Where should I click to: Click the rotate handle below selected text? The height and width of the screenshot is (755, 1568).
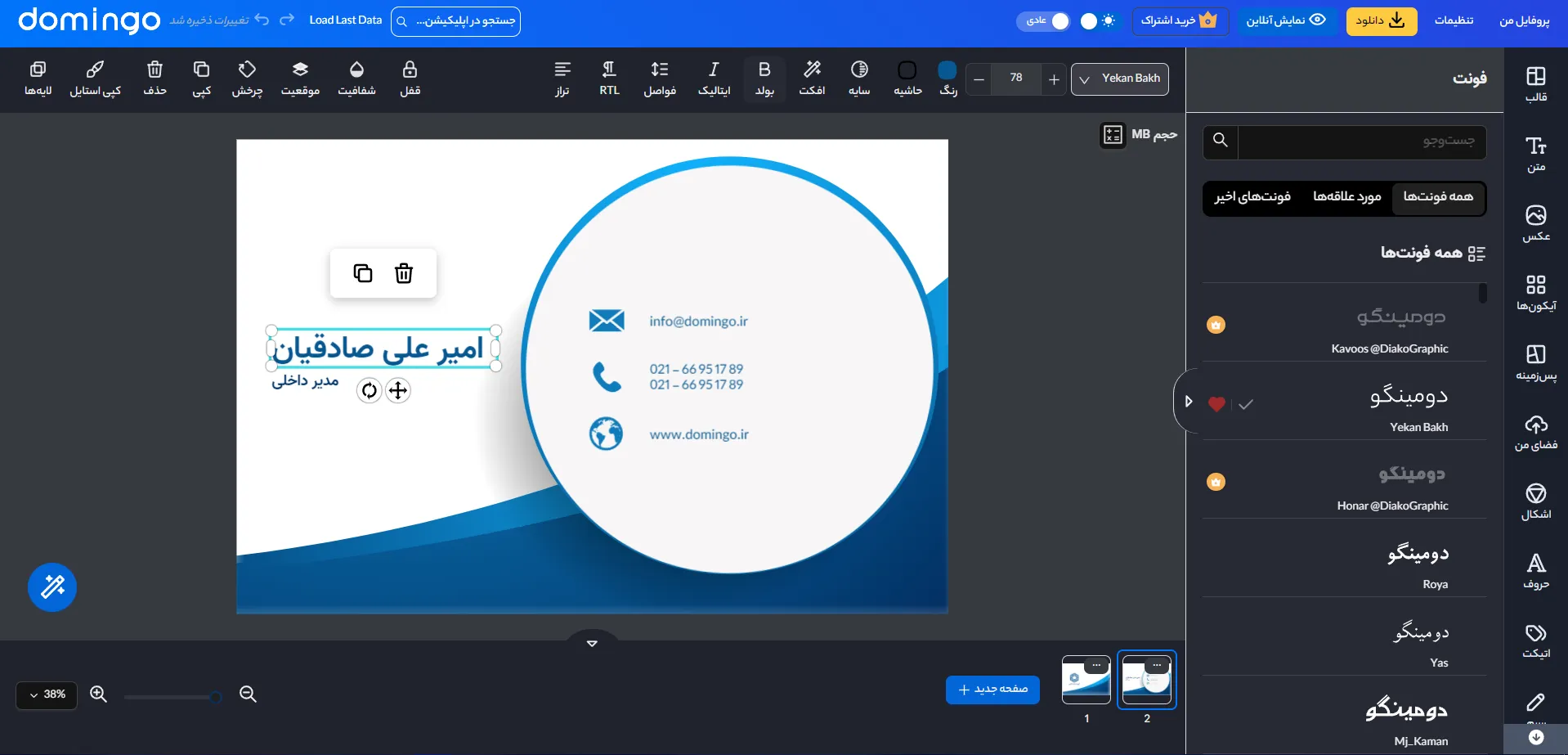click(x=370, y=391)
